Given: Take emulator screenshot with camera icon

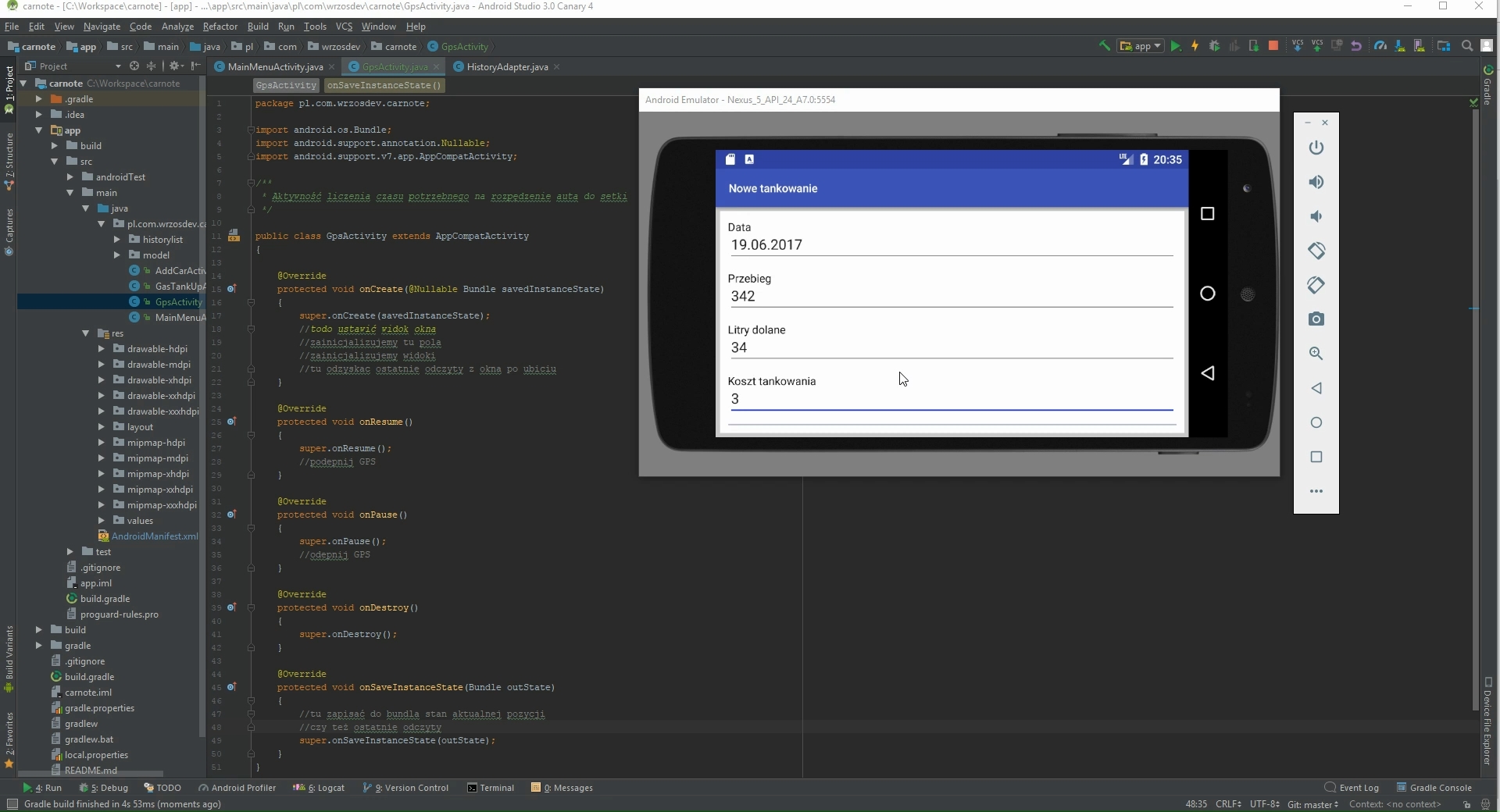Looking at the screenshot, I should click(x=1316, y=319).
